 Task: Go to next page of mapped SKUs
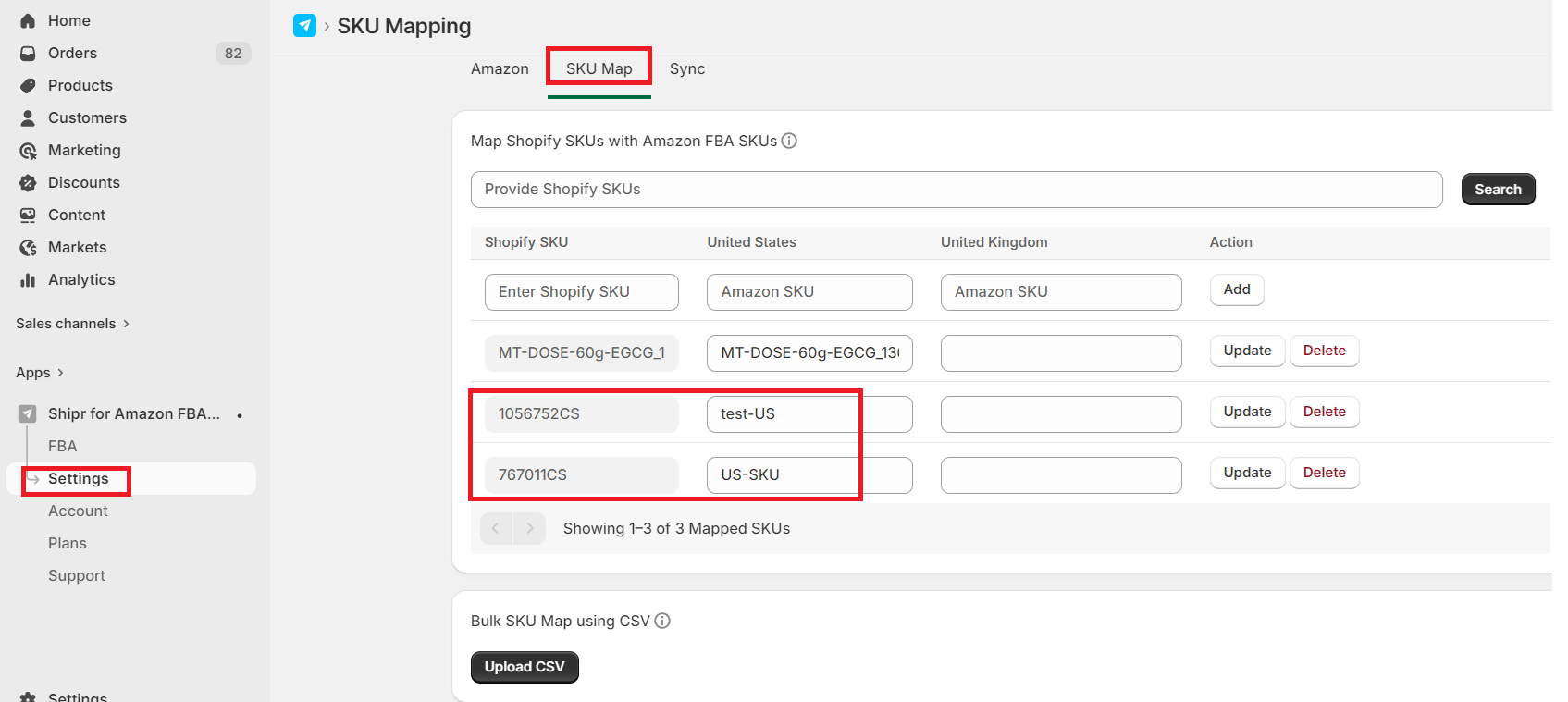click(529, 528)
